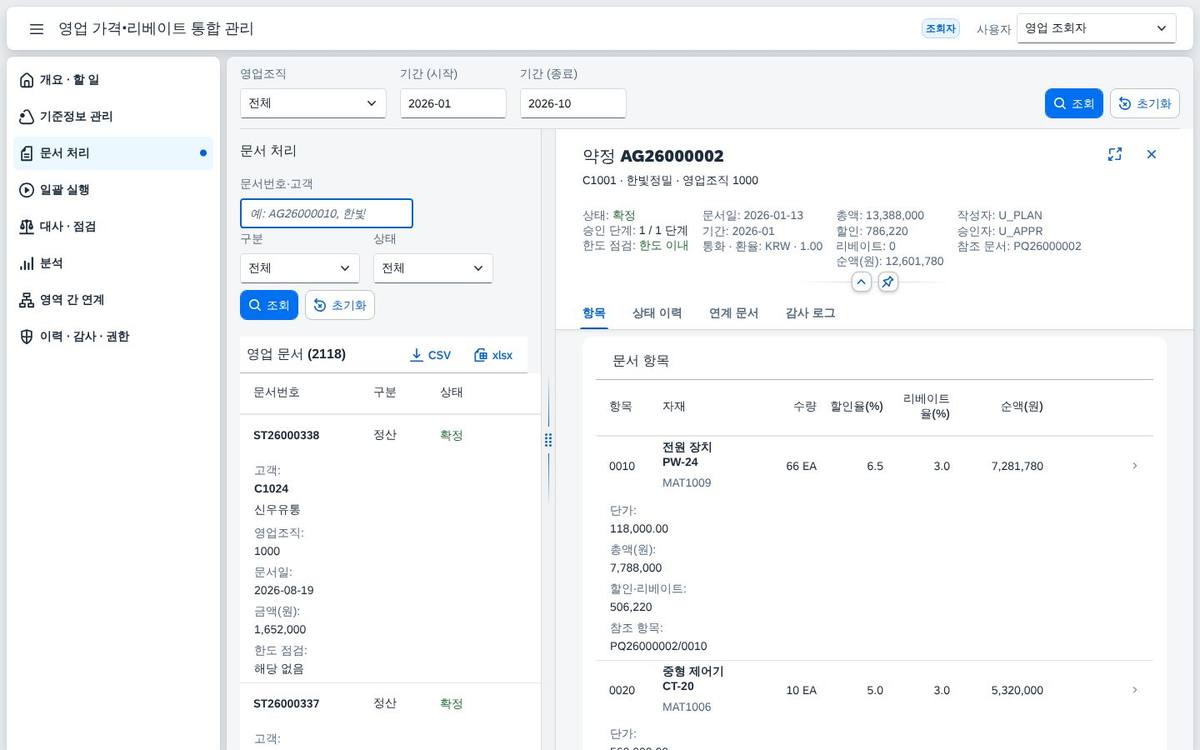Switch to the 항목 tab
This screenshot has height=750, width=1200.
[594, 313]
